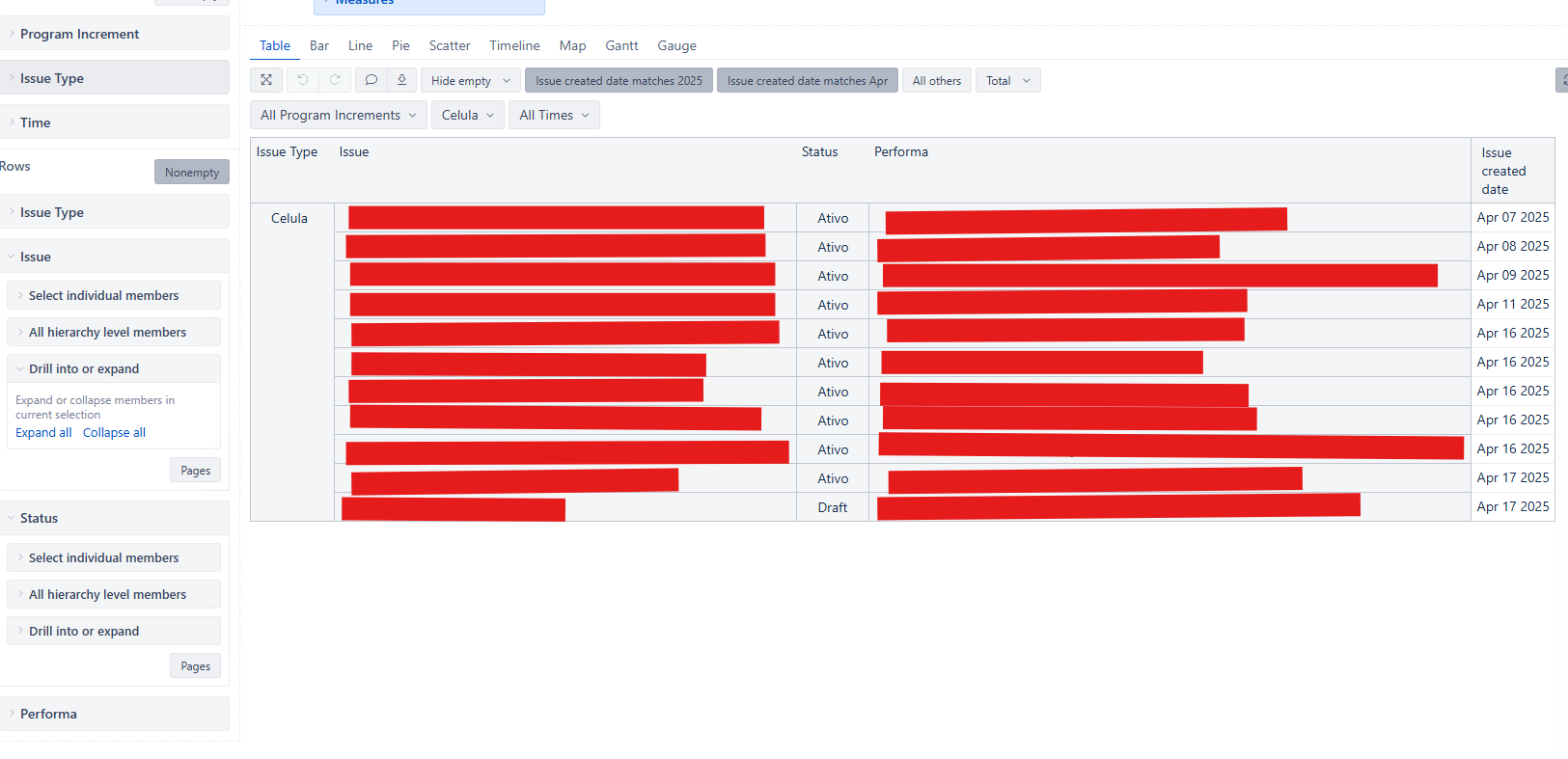
Task: Expand 'All hierarchy level members' under Status
Action: [x=114, y=594]
